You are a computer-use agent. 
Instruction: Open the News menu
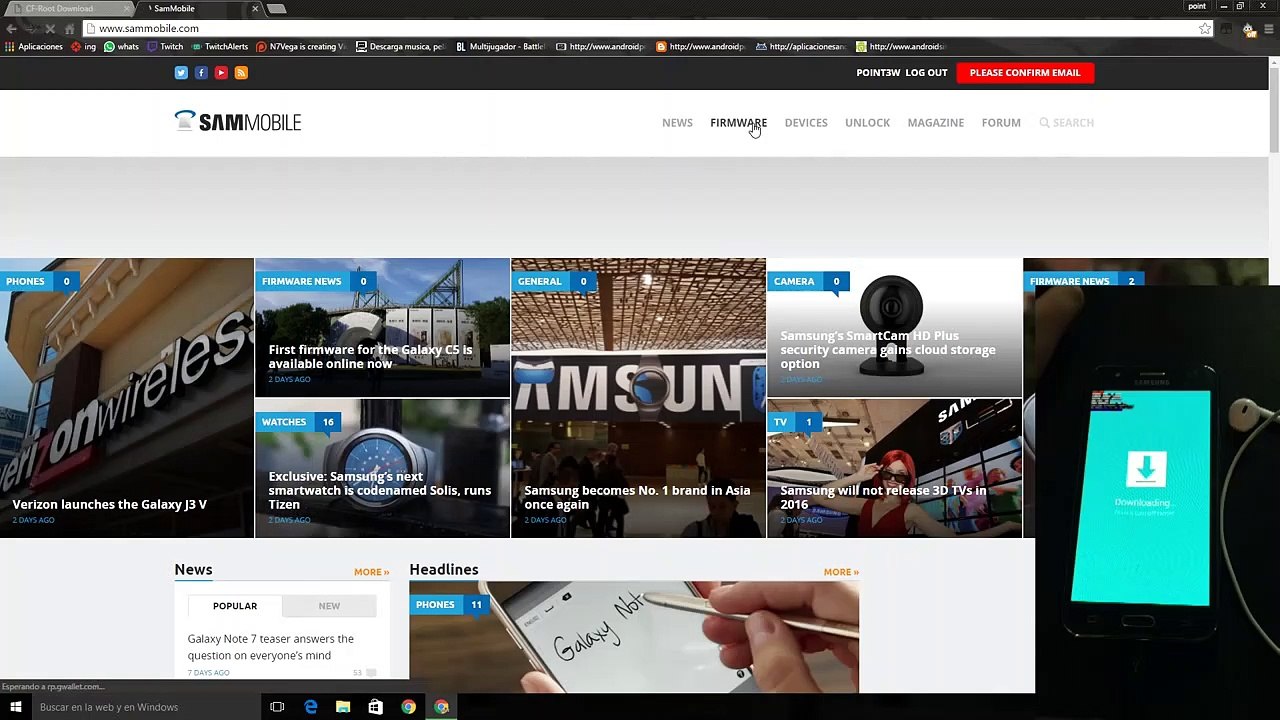[x=677, y=122]
